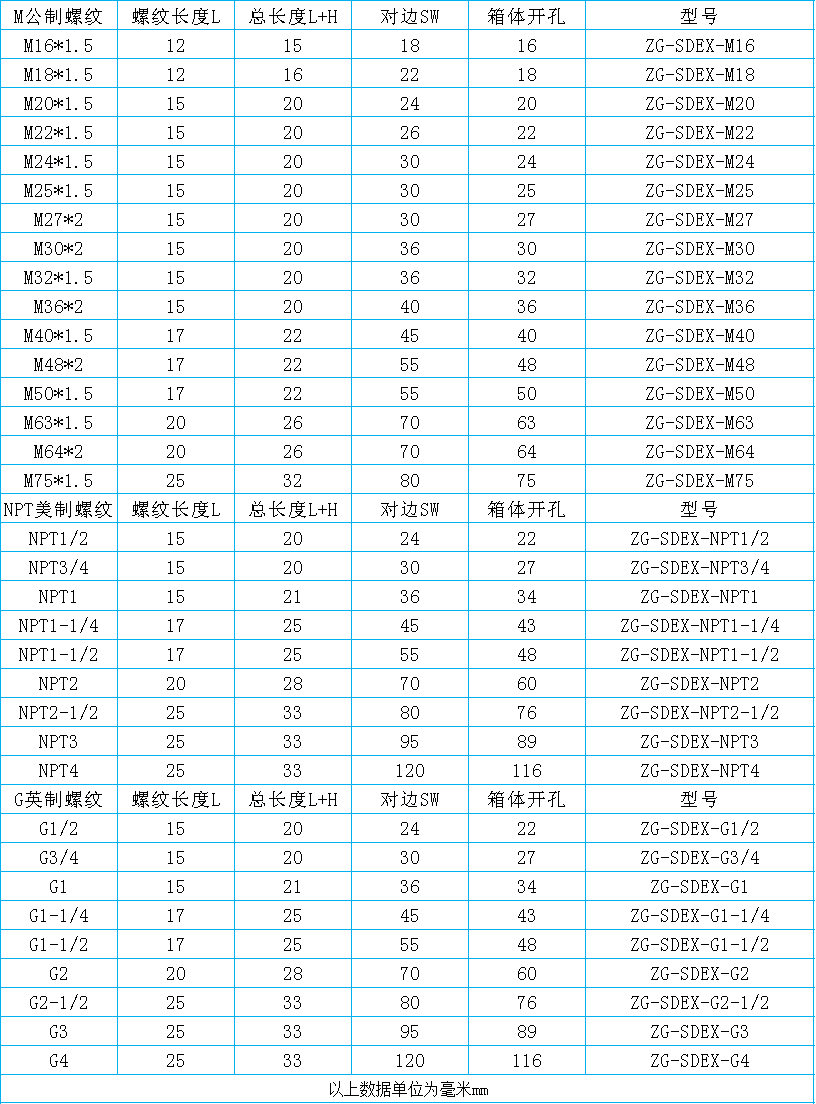Select the first-column cell in the third row

coord(59,73)
